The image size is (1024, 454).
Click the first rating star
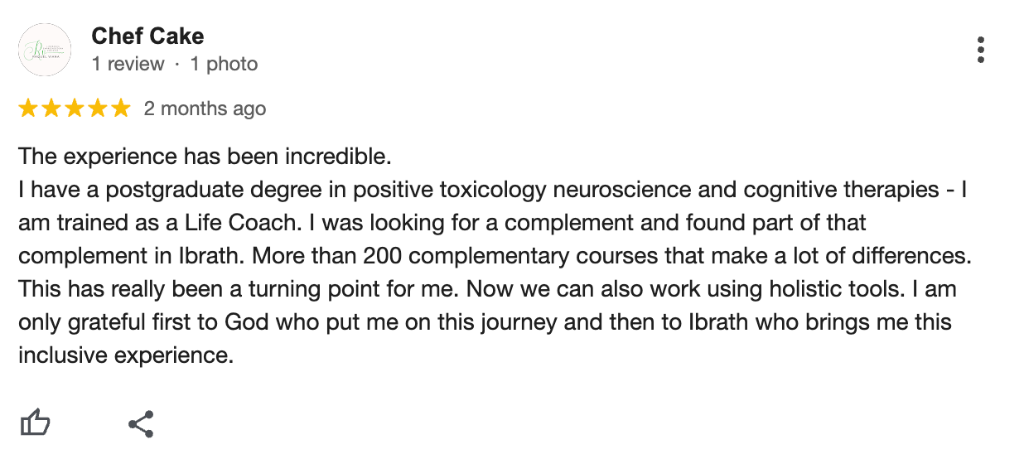click(28, 108)
